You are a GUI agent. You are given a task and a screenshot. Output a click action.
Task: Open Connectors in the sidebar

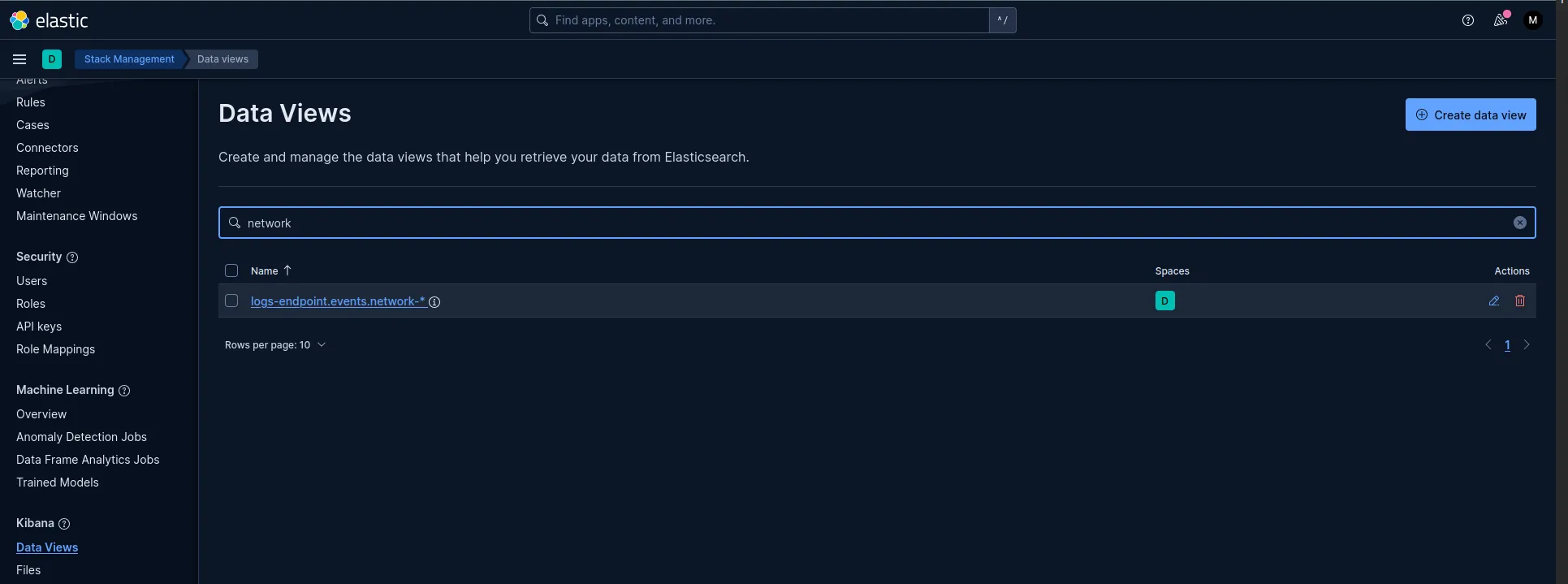click(47, 148)
